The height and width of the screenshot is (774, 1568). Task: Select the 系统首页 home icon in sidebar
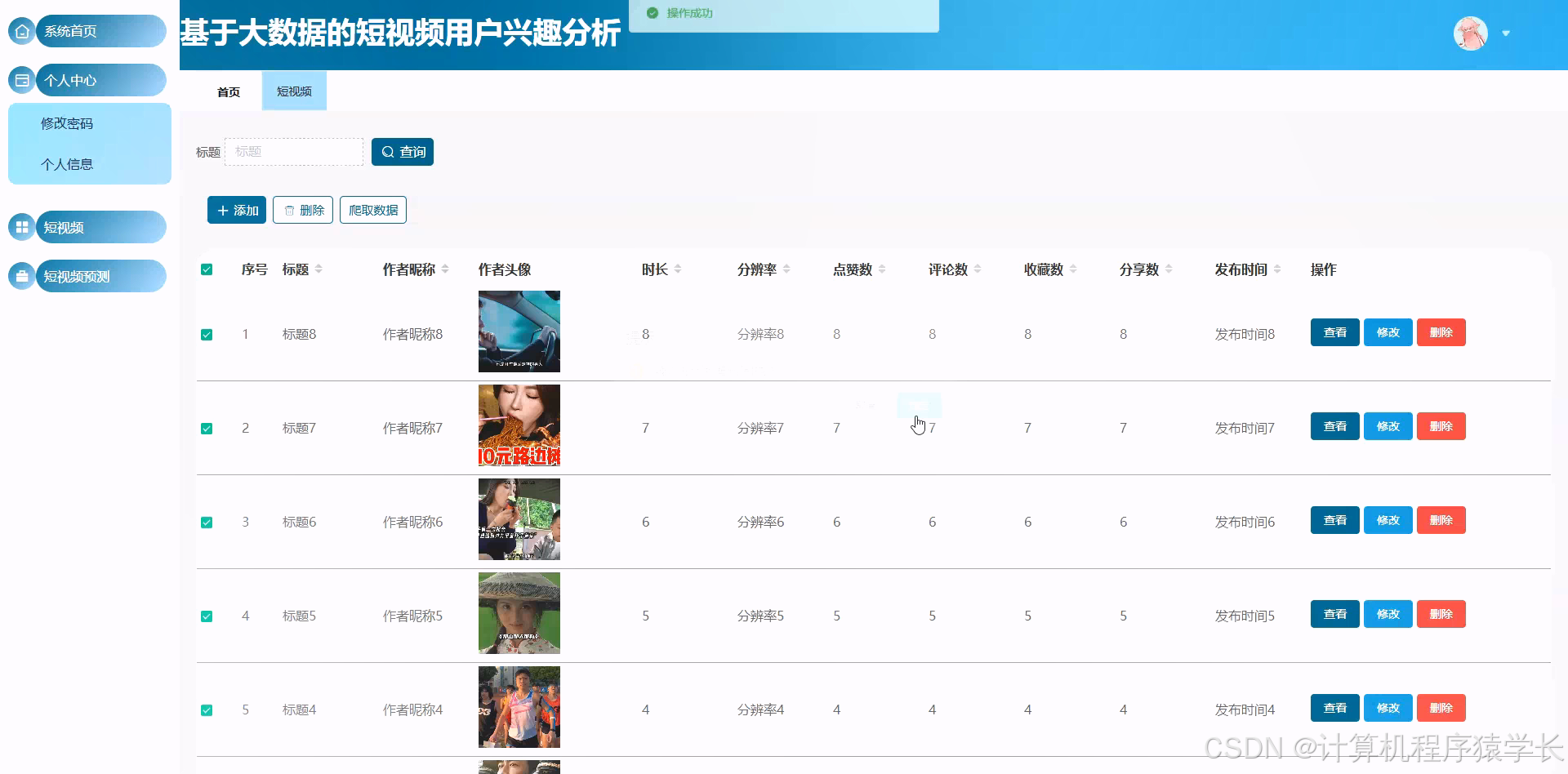click(21, 30)
